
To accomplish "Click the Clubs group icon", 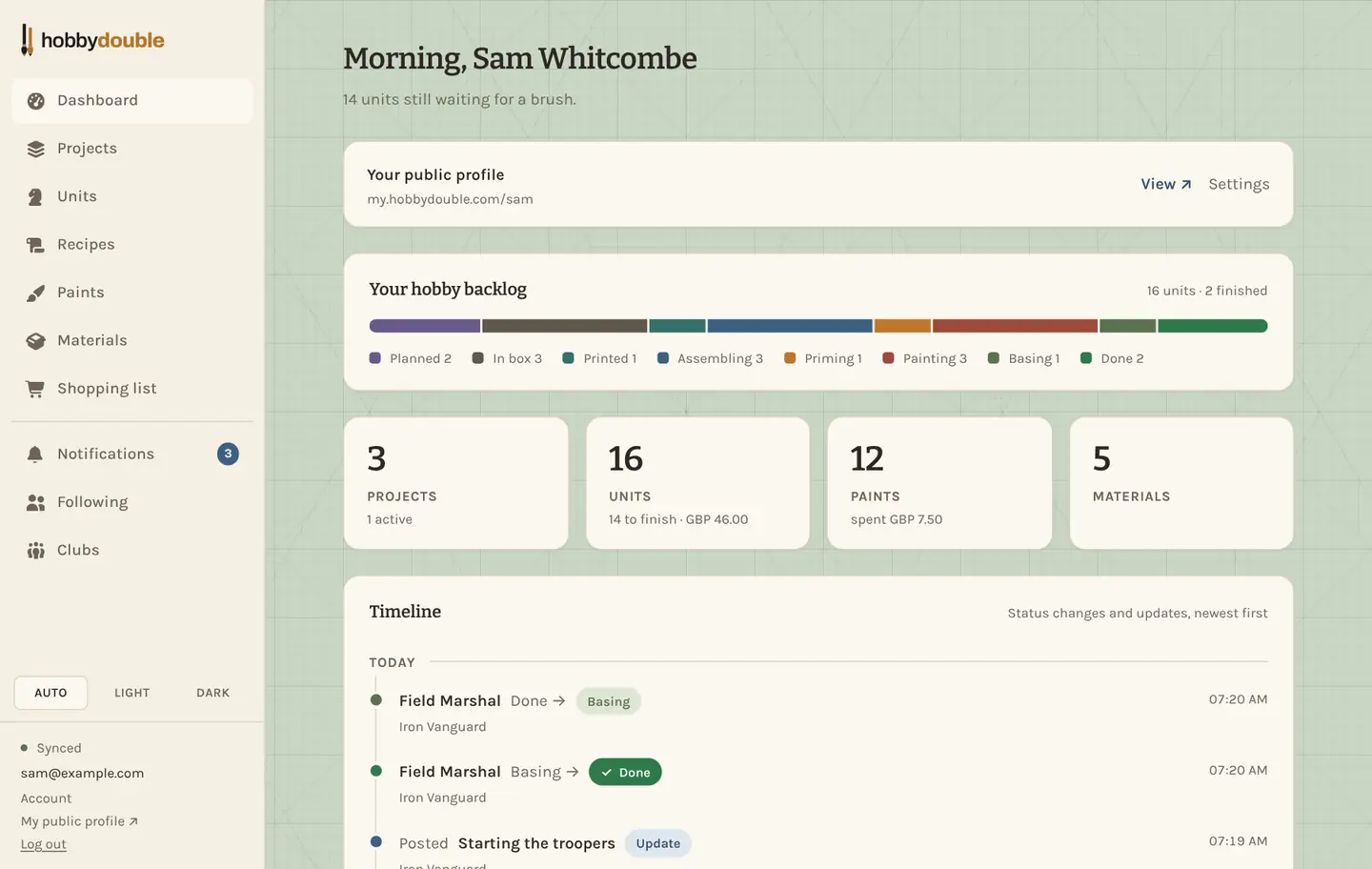I will 36,550.
